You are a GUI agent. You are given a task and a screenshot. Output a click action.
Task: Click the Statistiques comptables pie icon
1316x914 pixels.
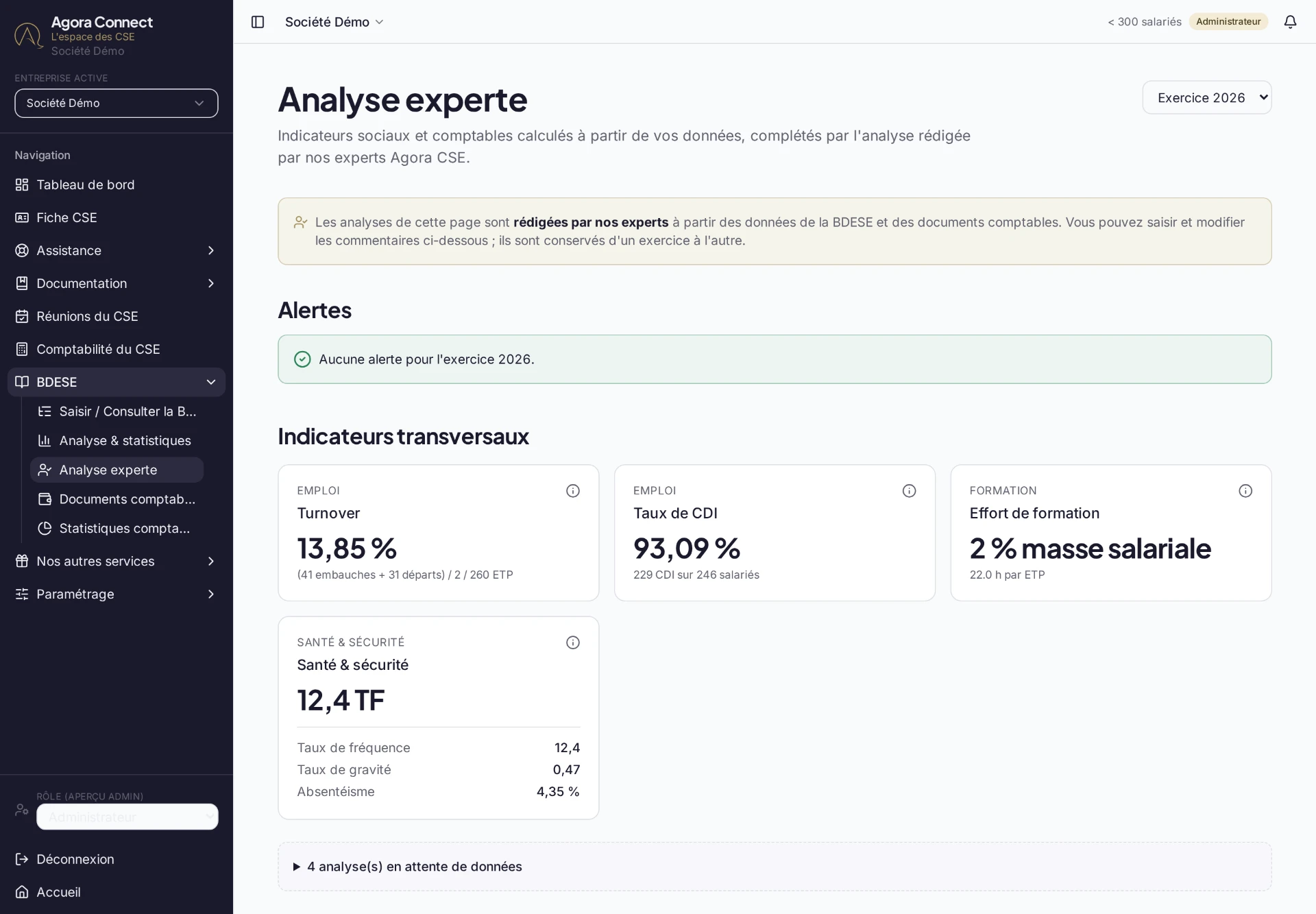45,529
